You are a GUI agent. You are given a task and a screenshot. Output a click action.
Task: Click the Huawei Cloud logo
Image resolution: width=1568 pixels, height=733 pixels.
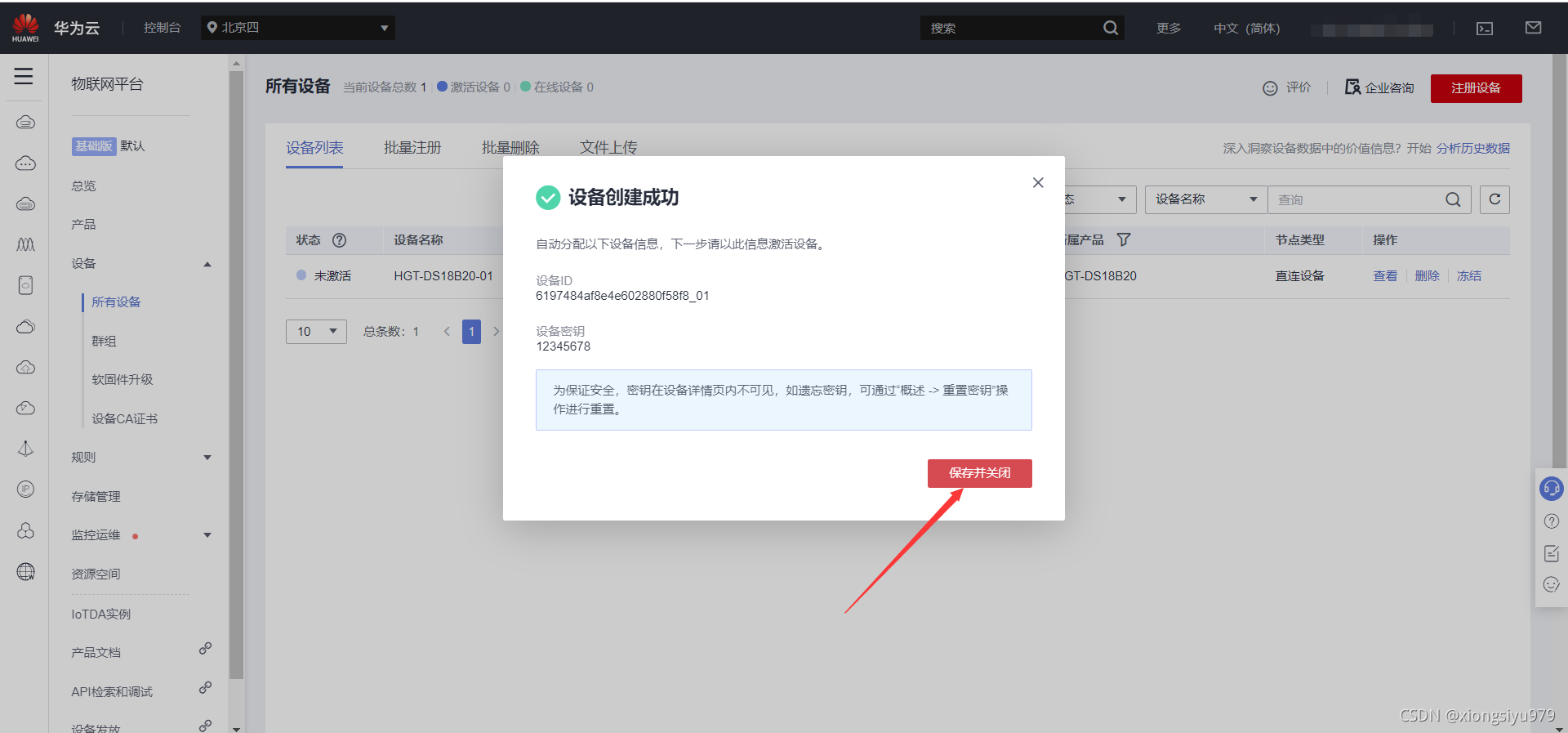pyautogui.click(x=25, y=28)
